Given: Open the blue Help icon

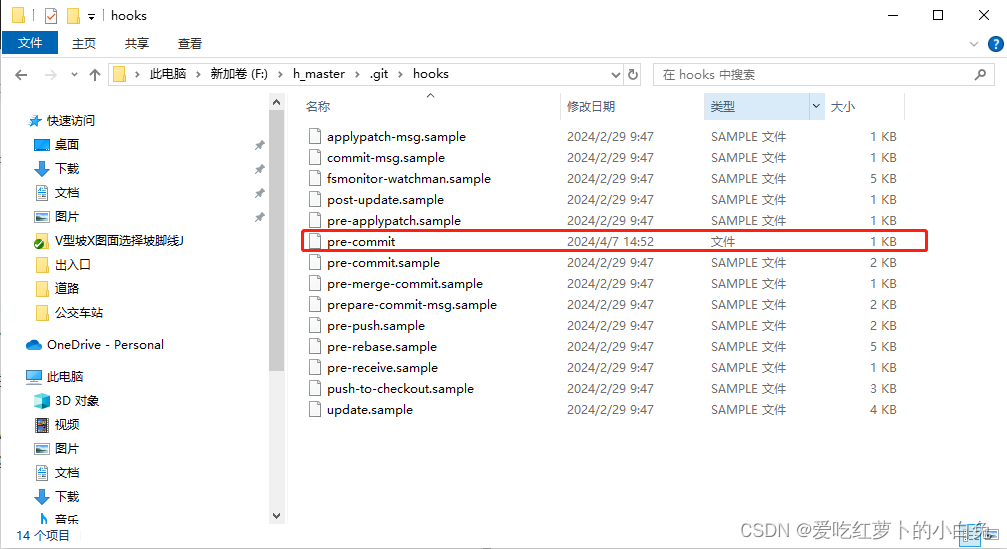Looking at the screenshot, I should [x=995, y=44].
